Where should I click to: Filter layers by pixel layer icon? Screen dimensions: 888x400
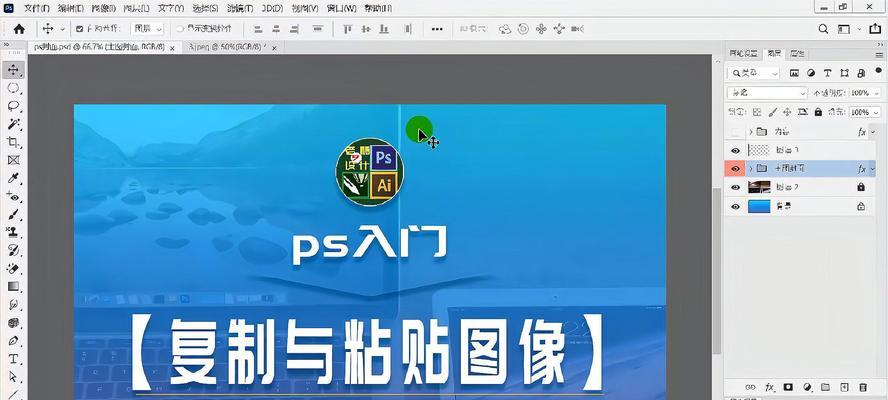coord(795,73)
